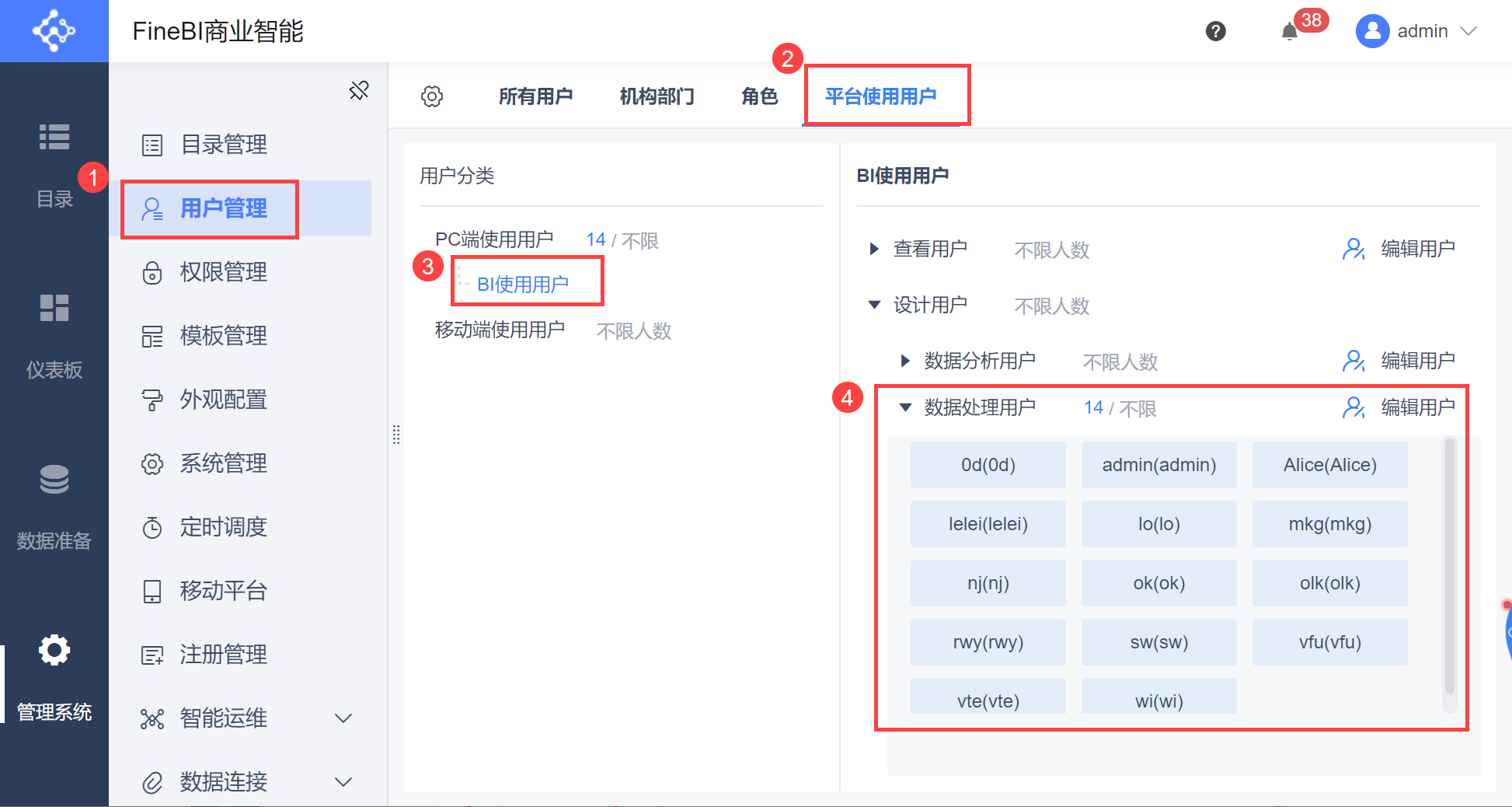Open the help question mark icon

point(1216,31)
